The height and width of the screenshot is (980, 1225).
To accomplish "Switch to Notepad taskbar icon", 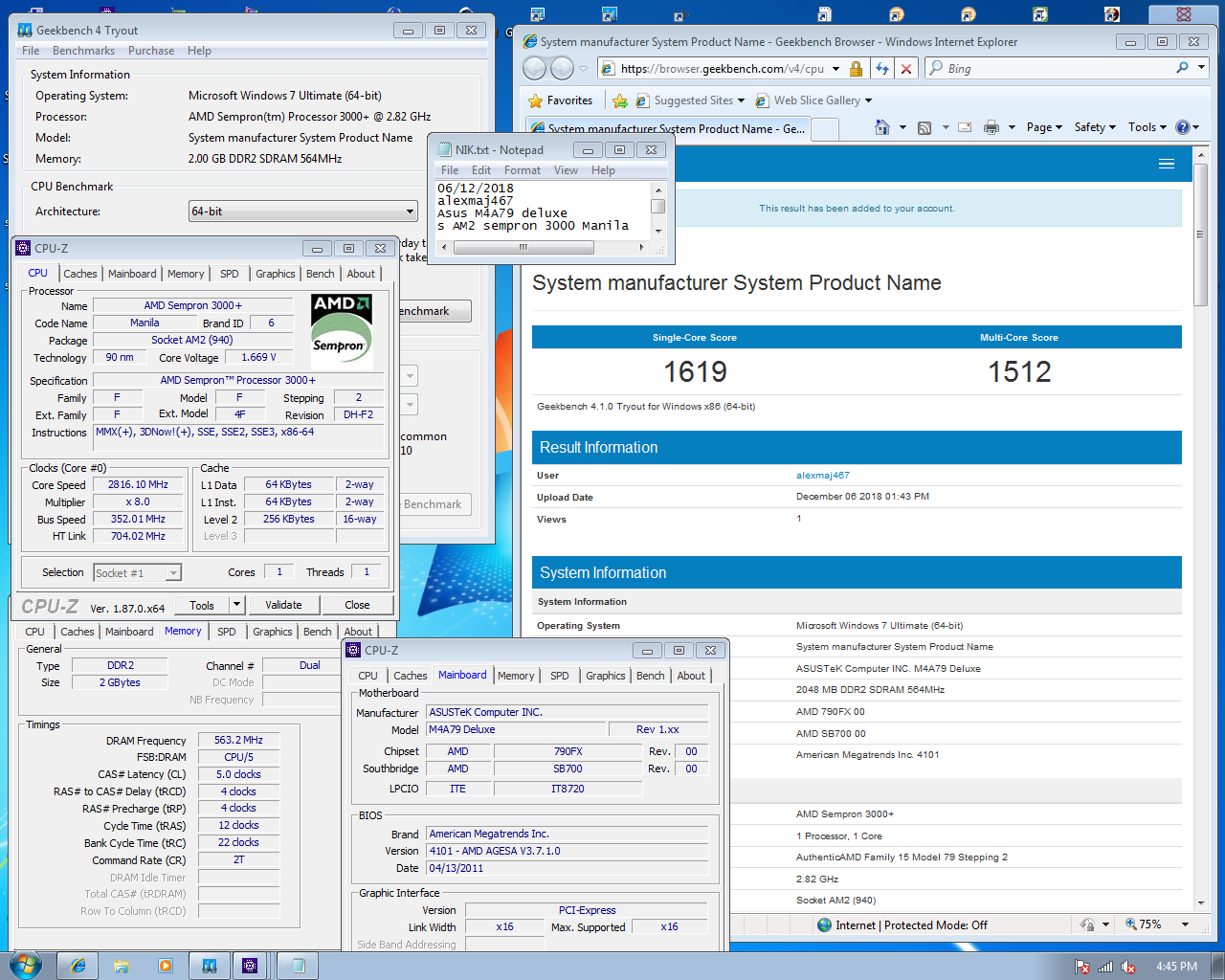I will pyautogui.click(x=298, y=966).
